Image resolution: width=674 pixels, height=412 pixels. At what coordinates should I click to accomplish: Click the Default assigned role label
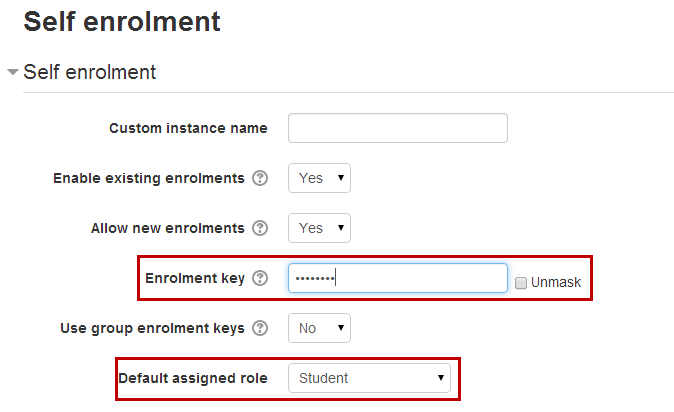pos(193,378)
